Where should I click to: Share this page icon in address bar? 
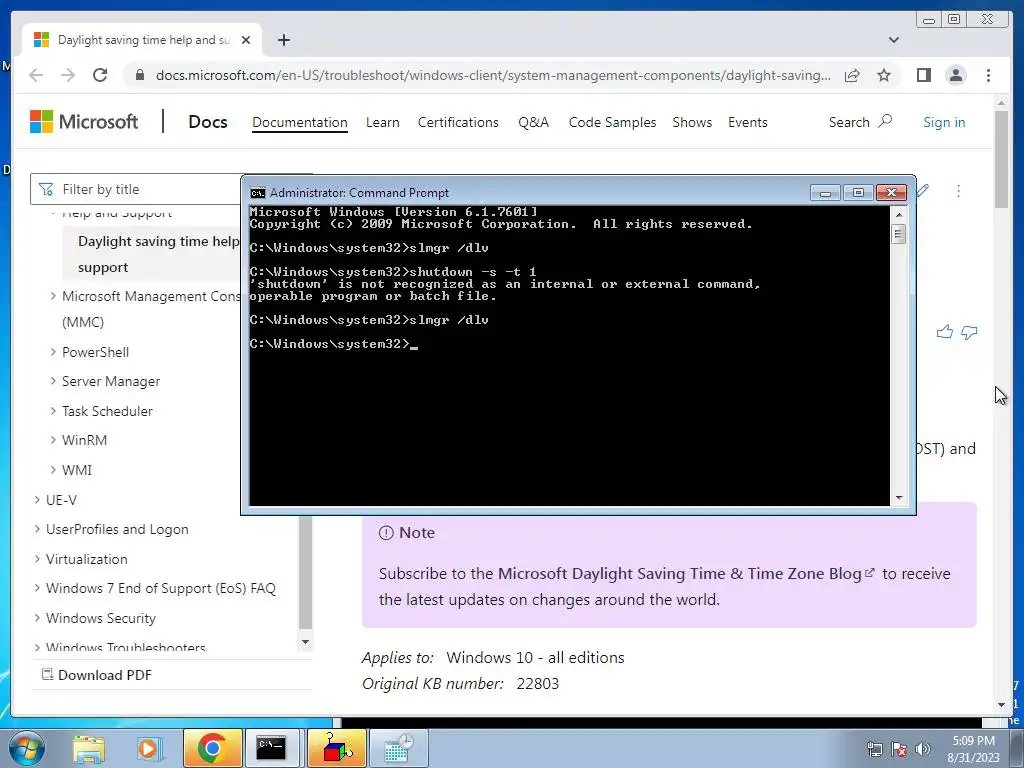coord(852,75)
